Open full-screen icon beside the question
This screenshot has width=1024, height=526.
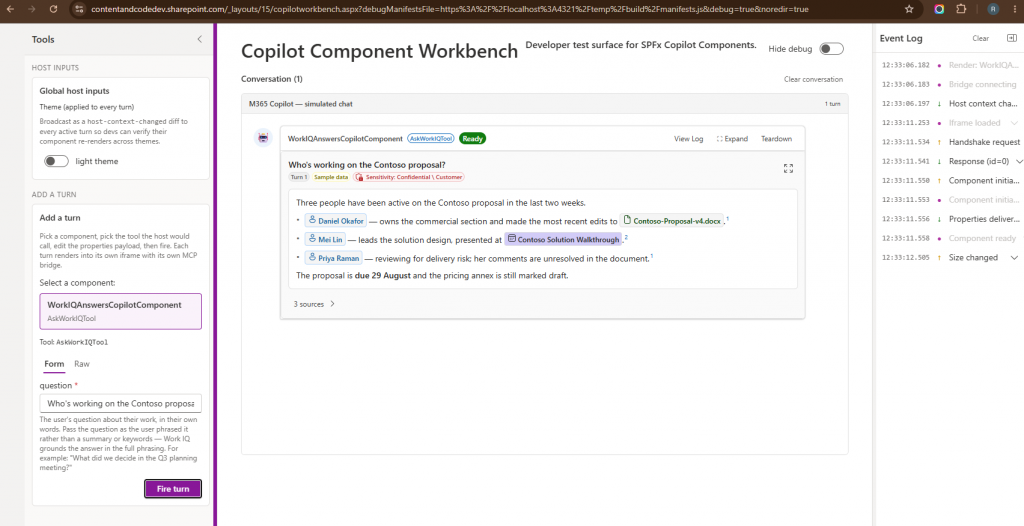coord(788,169)
